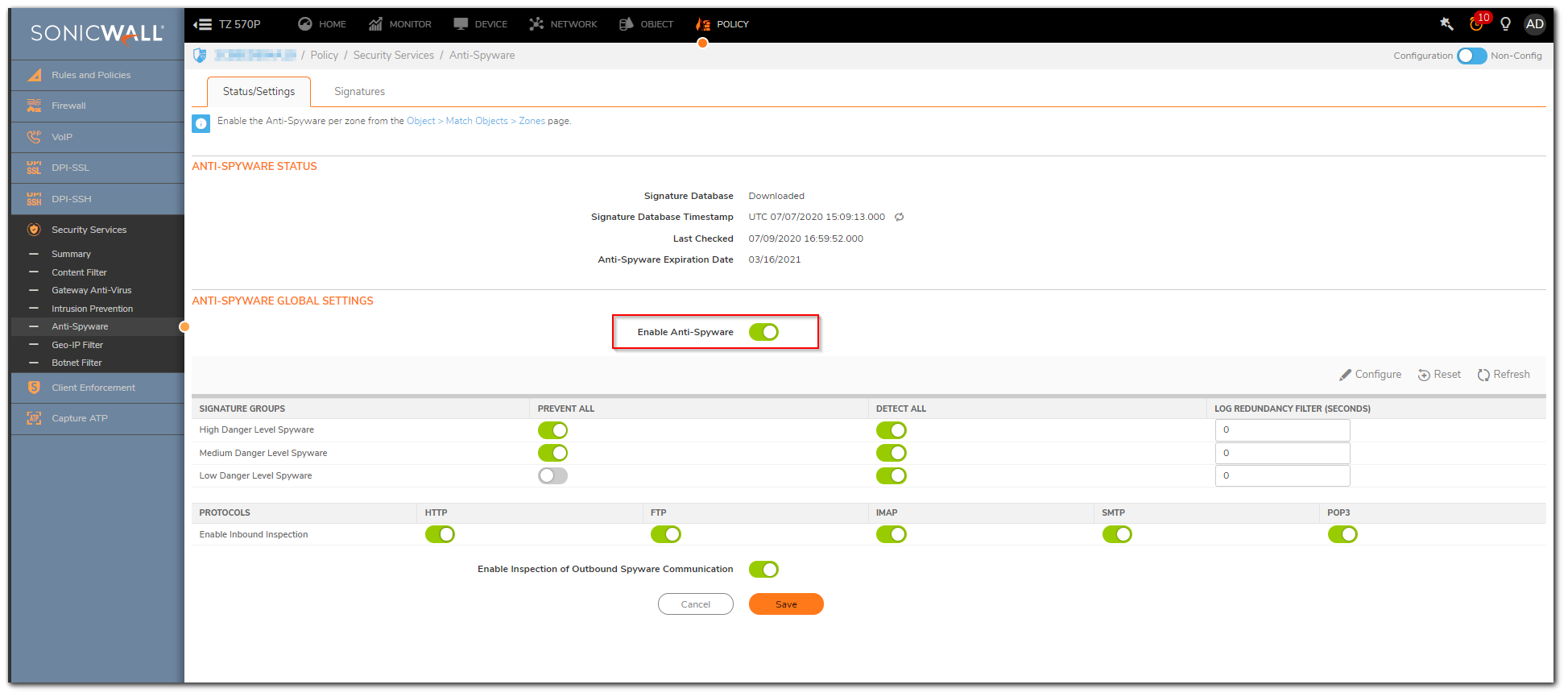This screenshot has width=1568, height=697.
Task: Click the OBJECT icon in top bar
Action: click(627, 24)
